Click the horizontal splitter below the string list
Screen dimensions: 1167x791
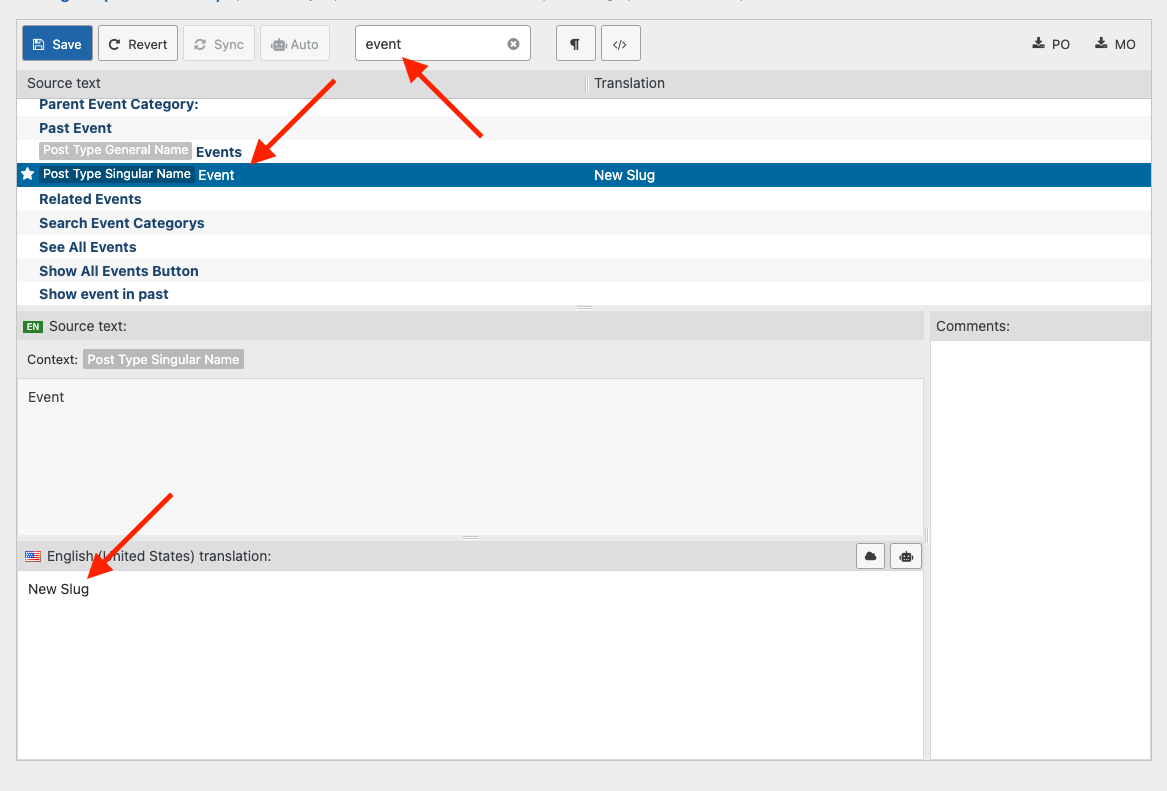(585, 307)
